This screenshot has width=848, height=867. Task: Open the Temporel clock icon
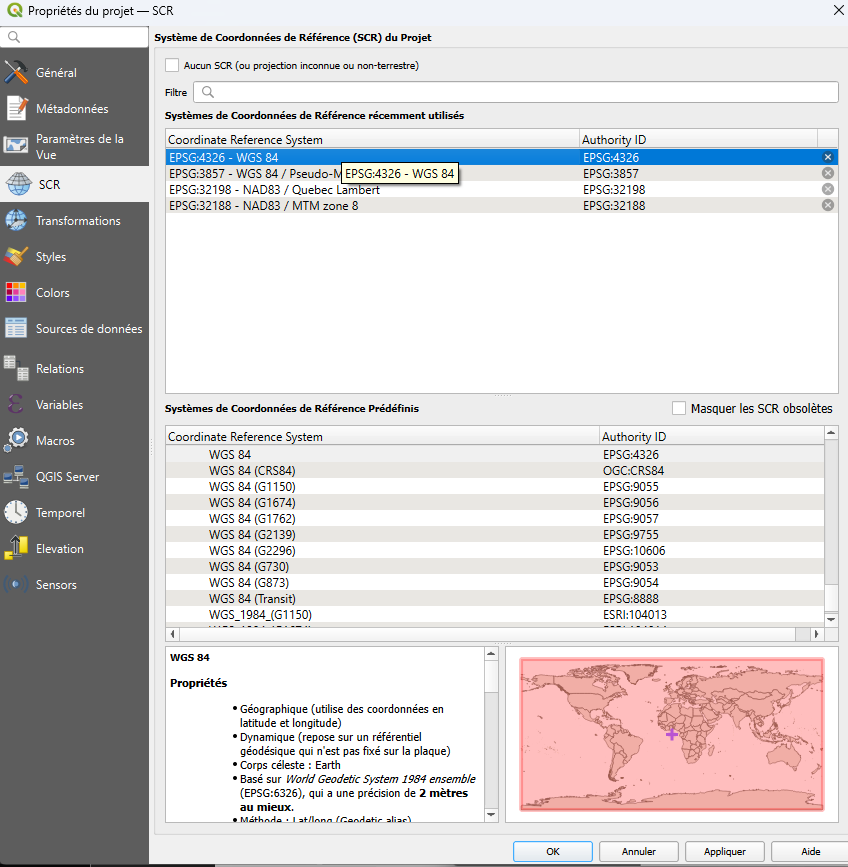coord(16,513)
